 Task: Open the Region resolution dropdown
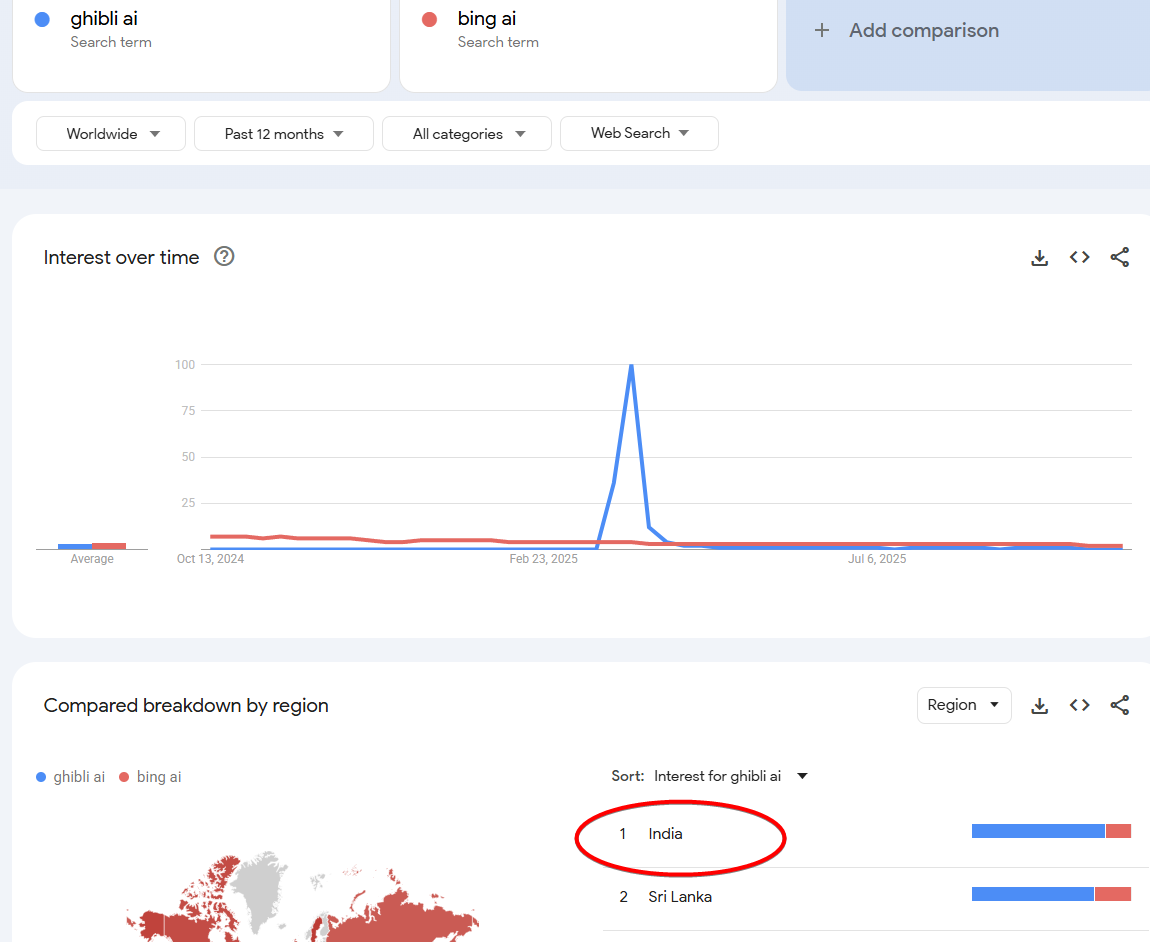(964, 705)
